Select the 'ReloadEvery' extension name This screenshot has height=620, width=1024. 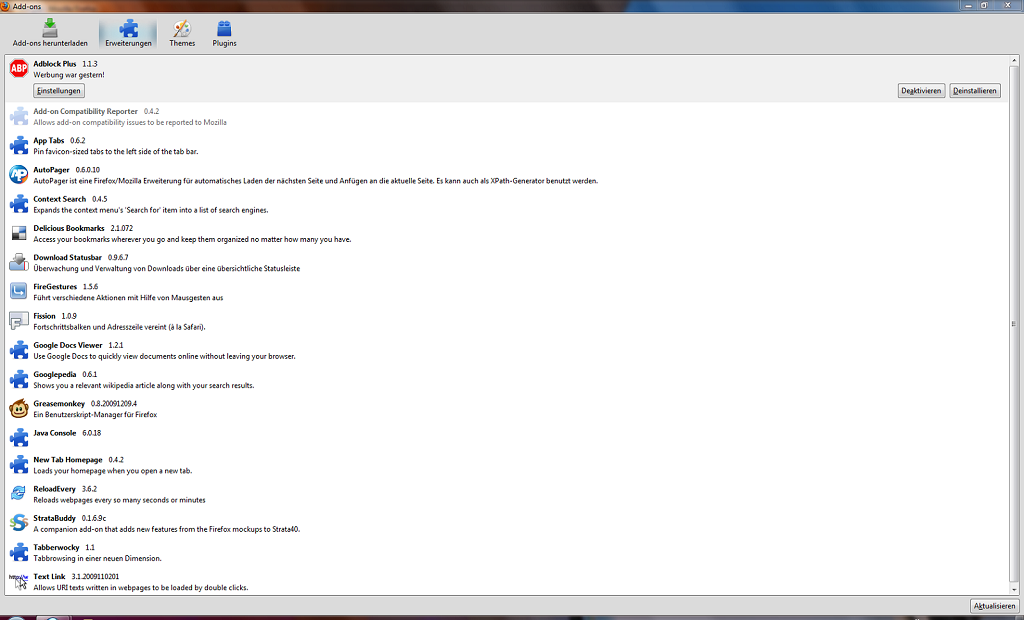pos(55,489)
